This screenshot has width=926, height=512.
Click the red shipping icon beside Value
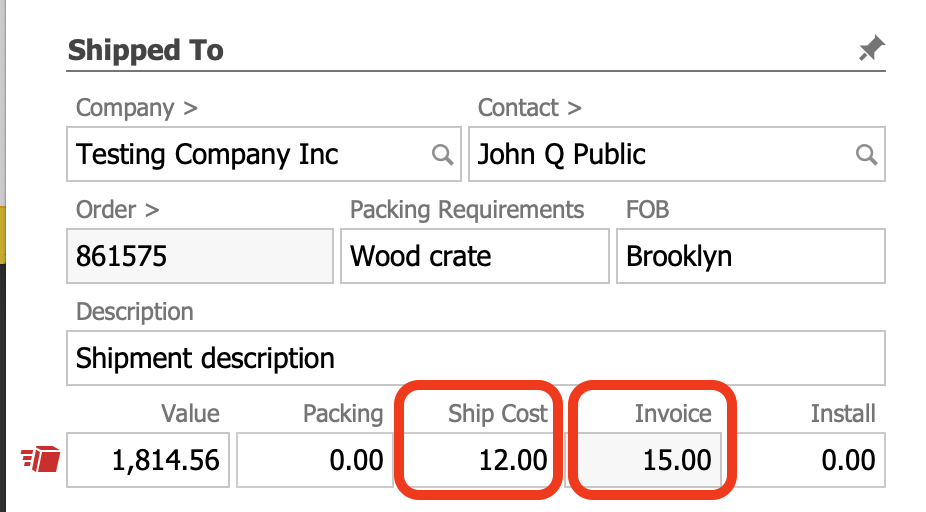click(41, 459)
